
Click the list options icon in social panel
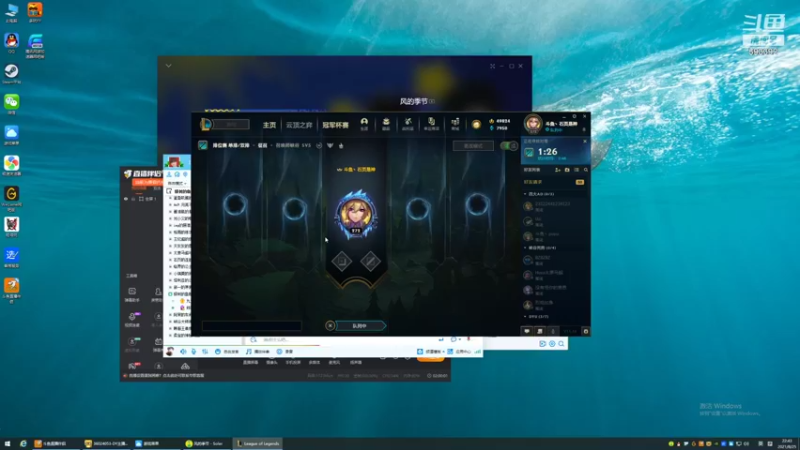577,170
